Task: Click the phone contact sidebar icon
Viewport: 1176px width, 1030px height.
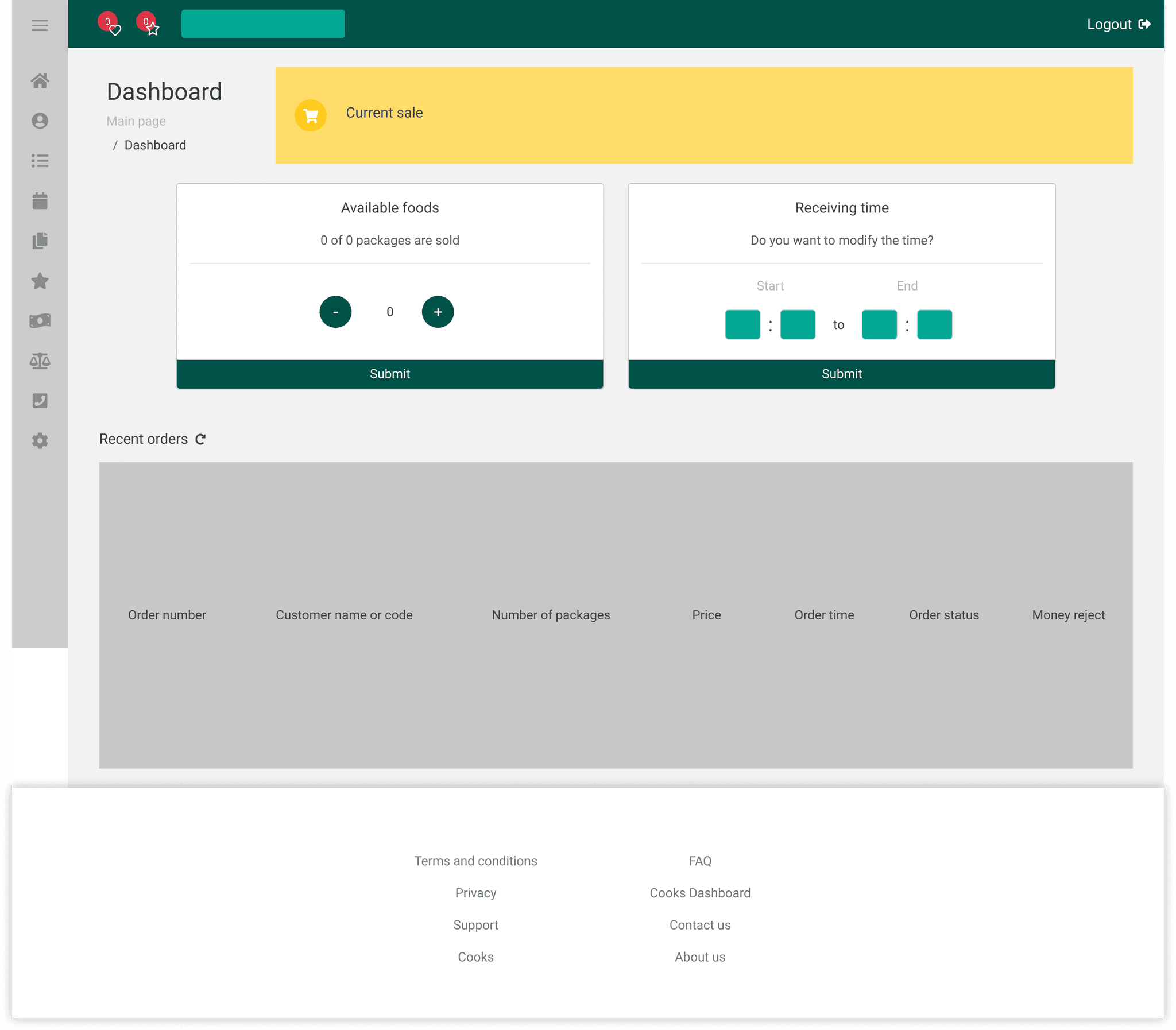Action: [40, 401]
